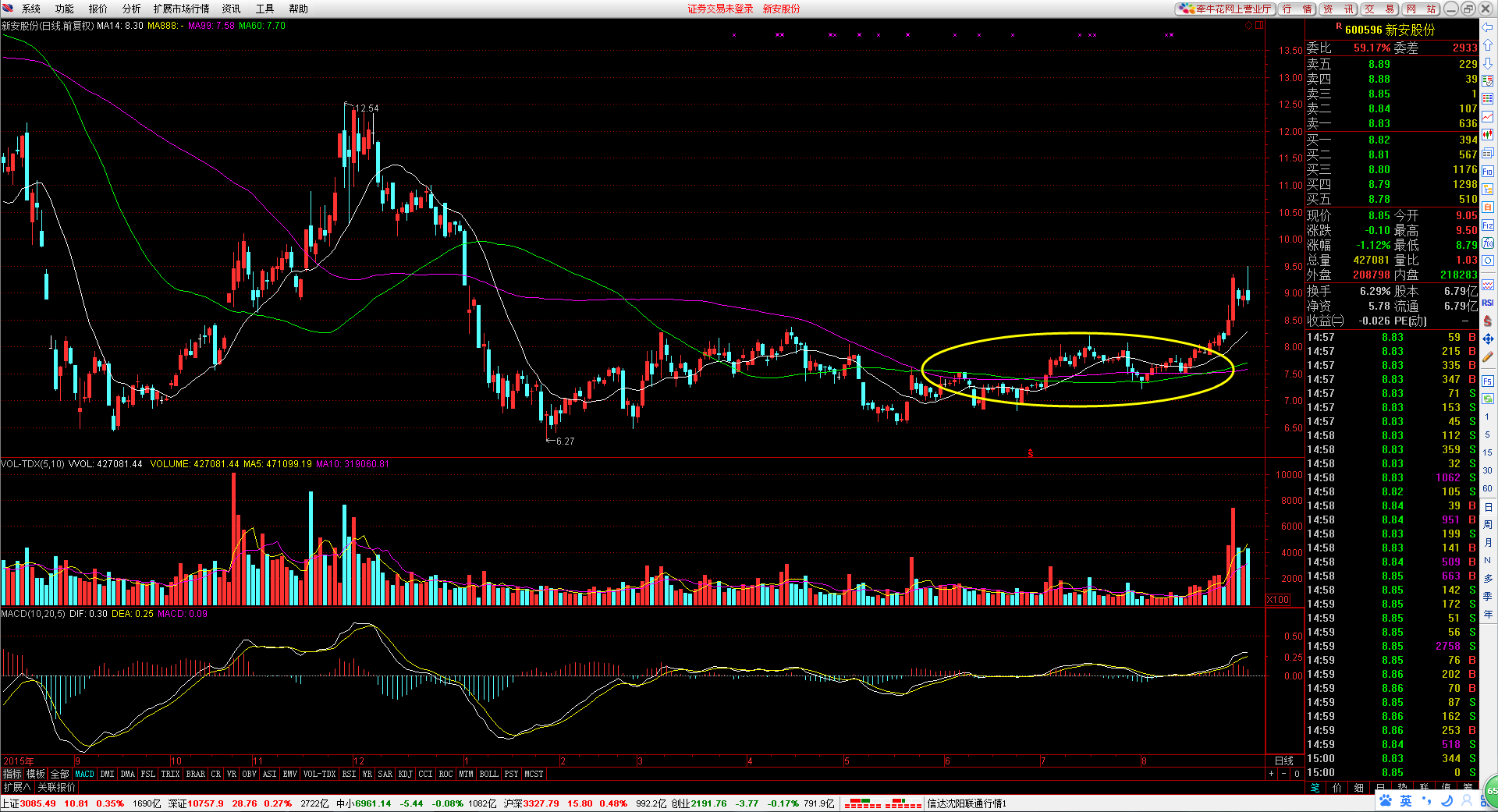The image size is (1498, 812).
Task: Click the blue circle icon in sidebar
Action: click(x=1488, y=261)
